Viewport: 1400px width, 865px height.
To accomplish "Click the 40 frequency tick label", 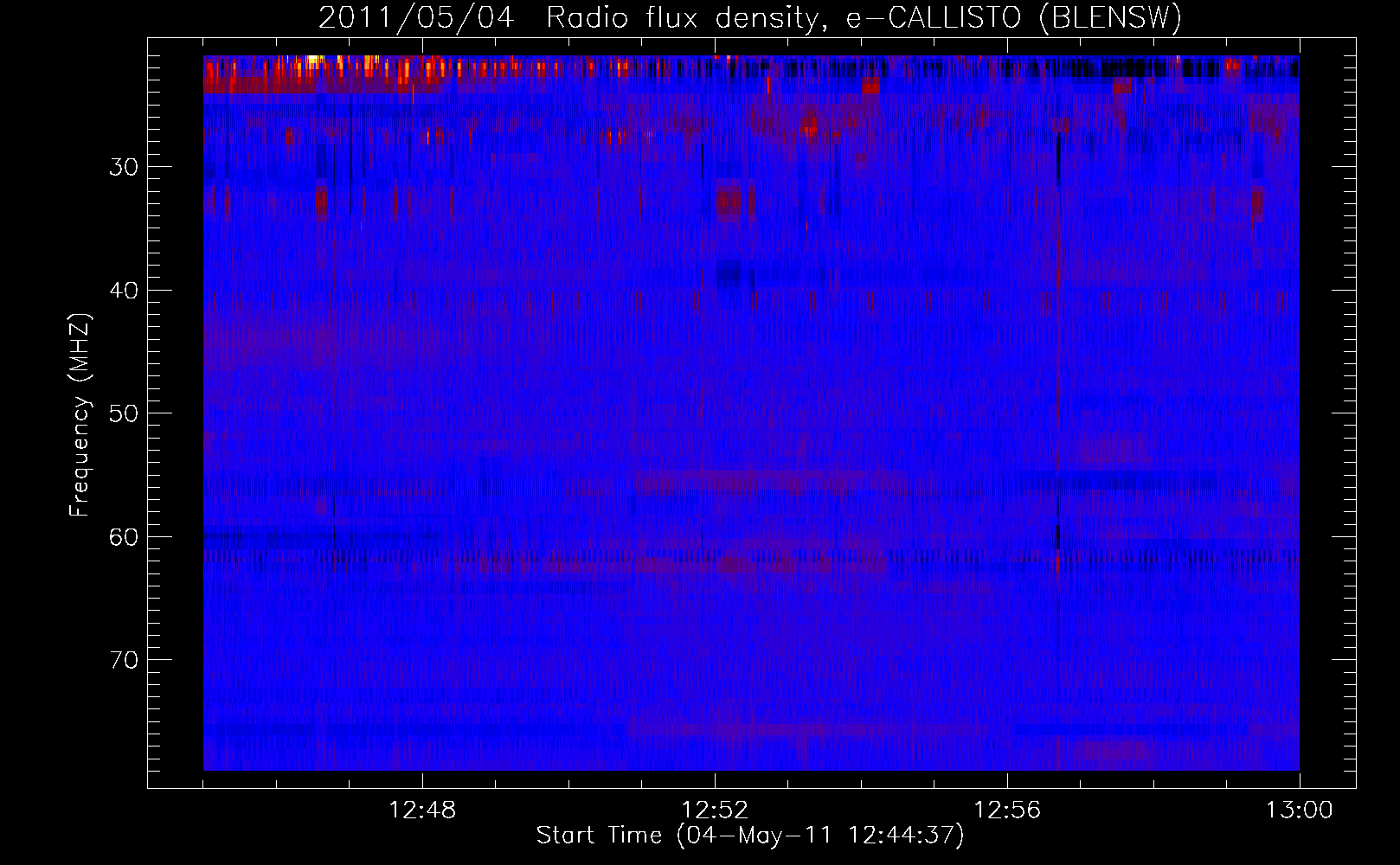I will [x=124, y=291].
